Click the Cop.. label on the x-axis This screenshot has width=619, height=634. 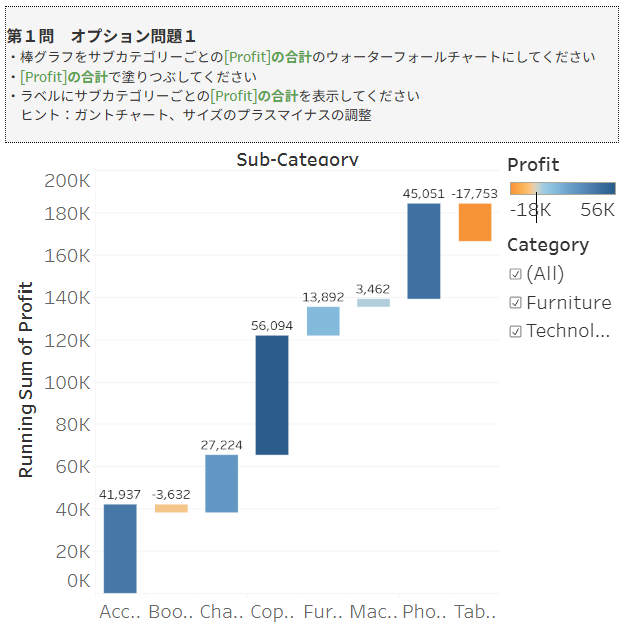(x=272, y=612)
